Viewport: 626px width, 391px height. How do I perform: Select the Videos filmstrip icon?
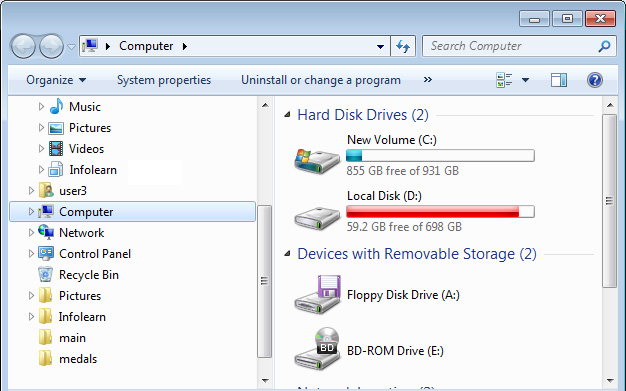point(56,149)
